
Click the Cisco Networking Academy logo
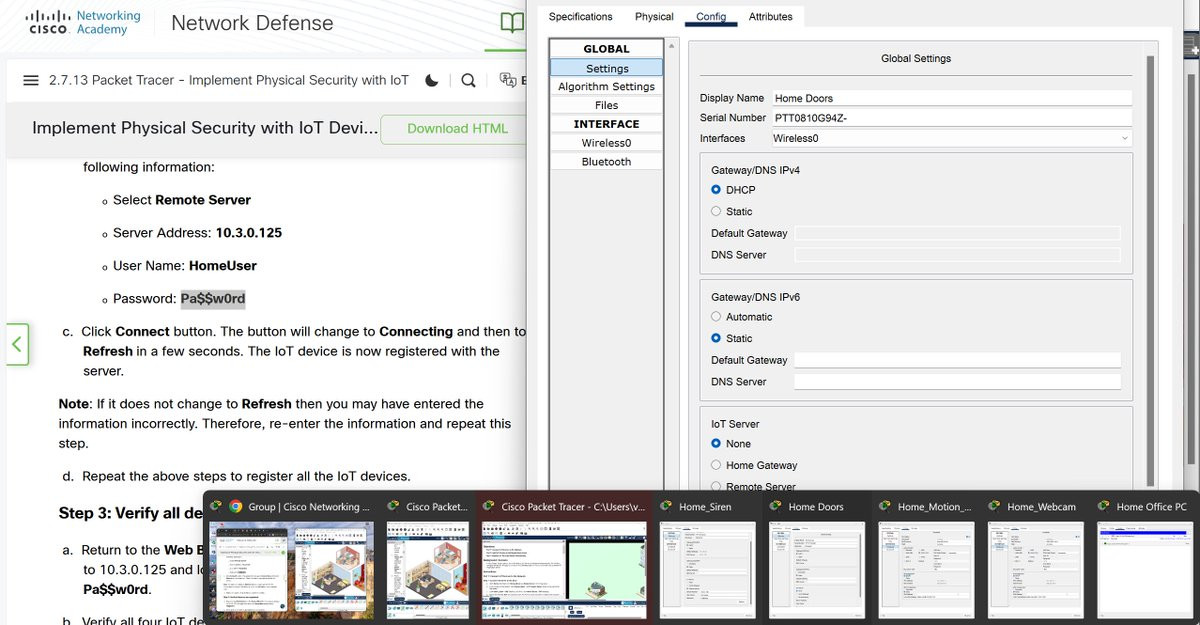point(84,22)
